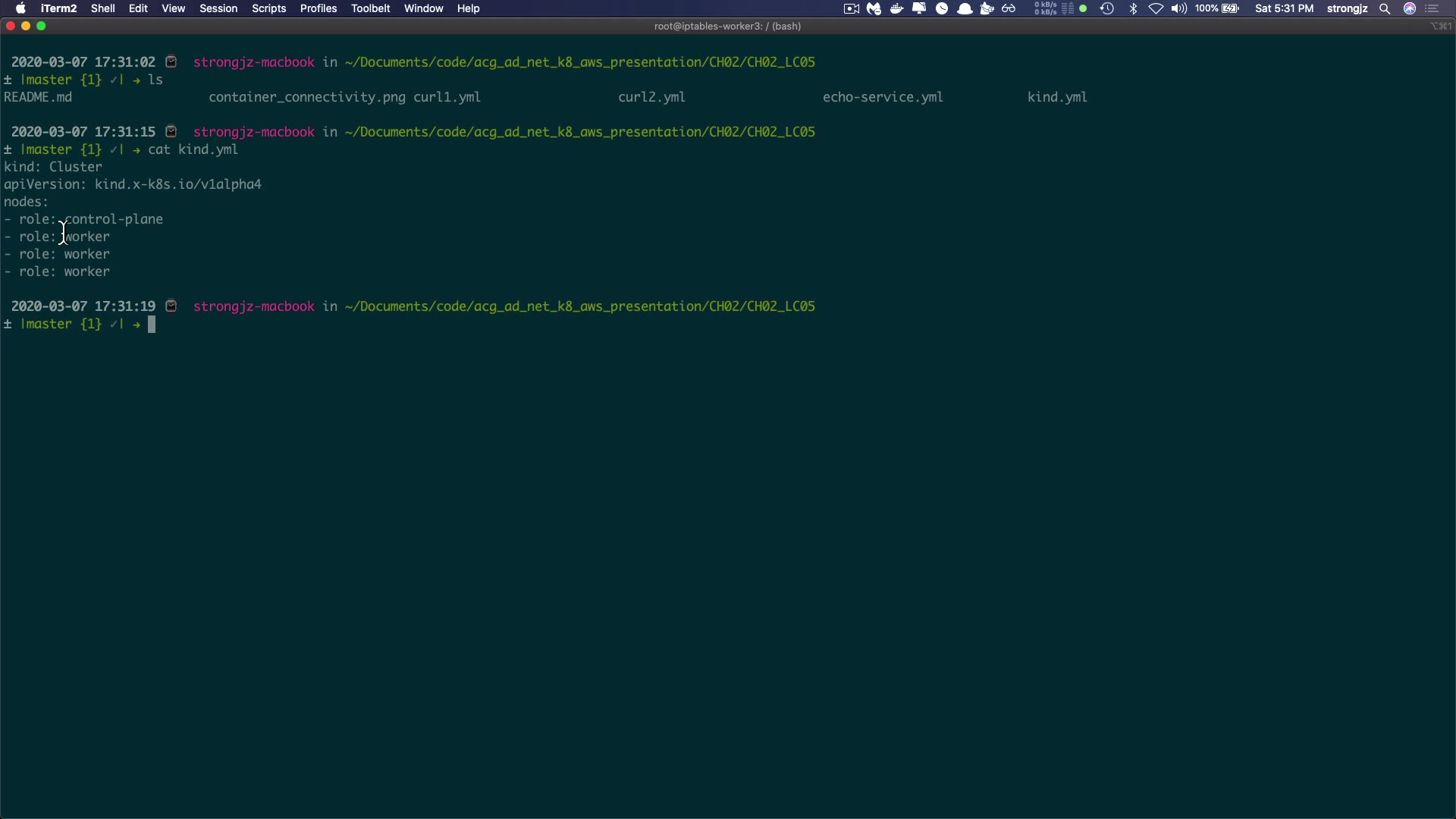Open the Profiles menu
1456x819 pixels.
(318, 8)
